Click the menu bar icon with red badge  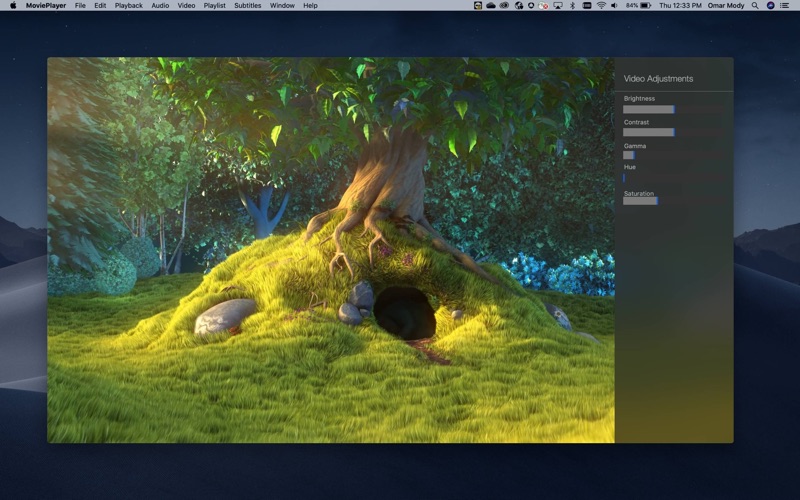543,6
